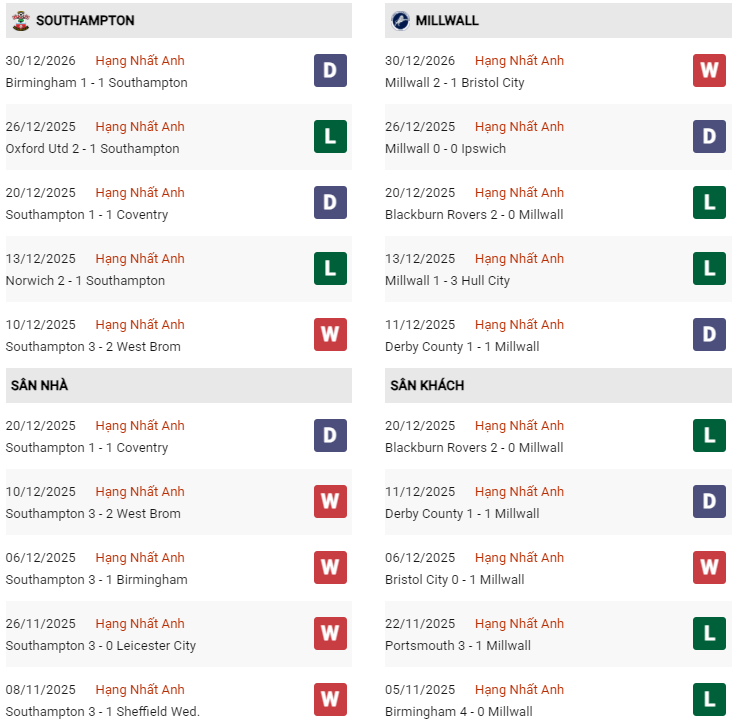Click the Millwall club crest icon
Image resolution: width=736 pixels, height=727 pixels.
point(399,20)
